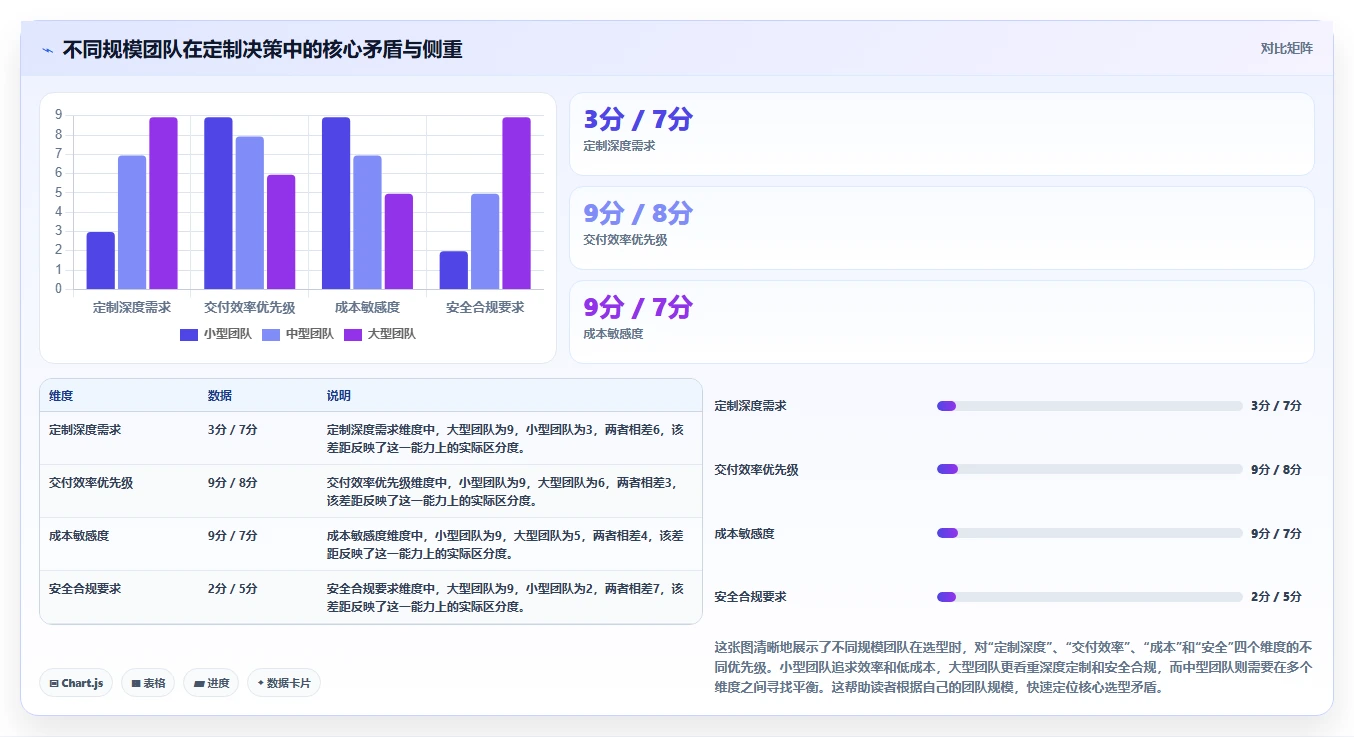Image resolution: width=1354 pixels, height=737 pixels.
Task: Click the 成本敏感度 cell in the table
Action: (x=79, y=536)
